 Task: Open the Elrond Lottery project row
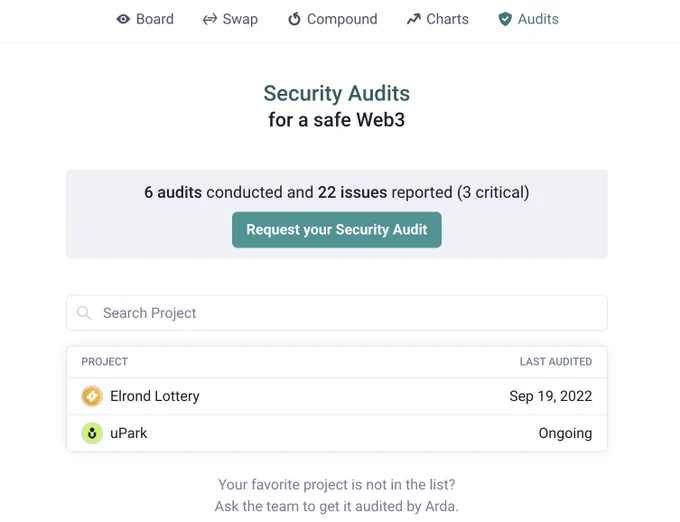coord(337,396)
